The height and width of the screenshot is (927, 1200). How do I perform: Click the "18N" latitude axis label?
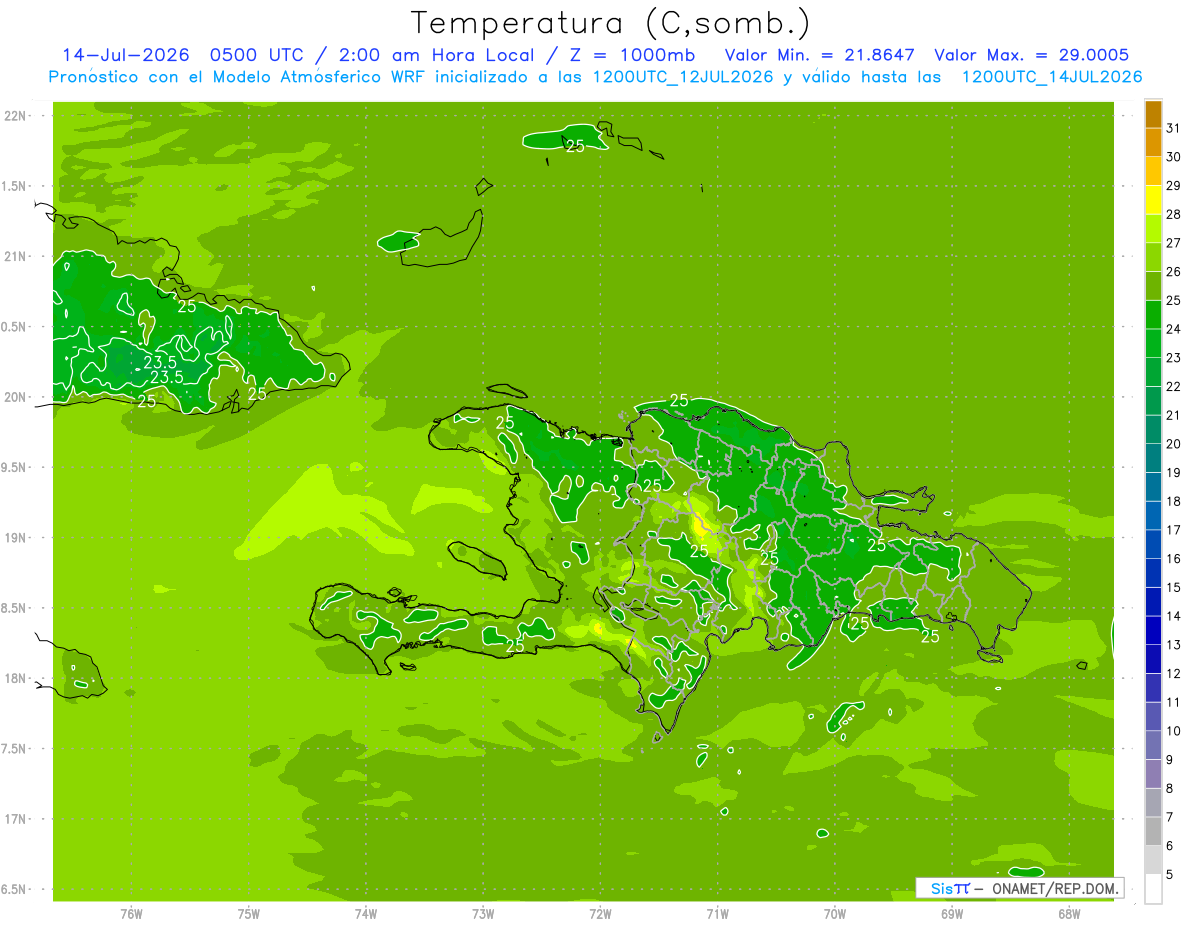pos(15,678)
